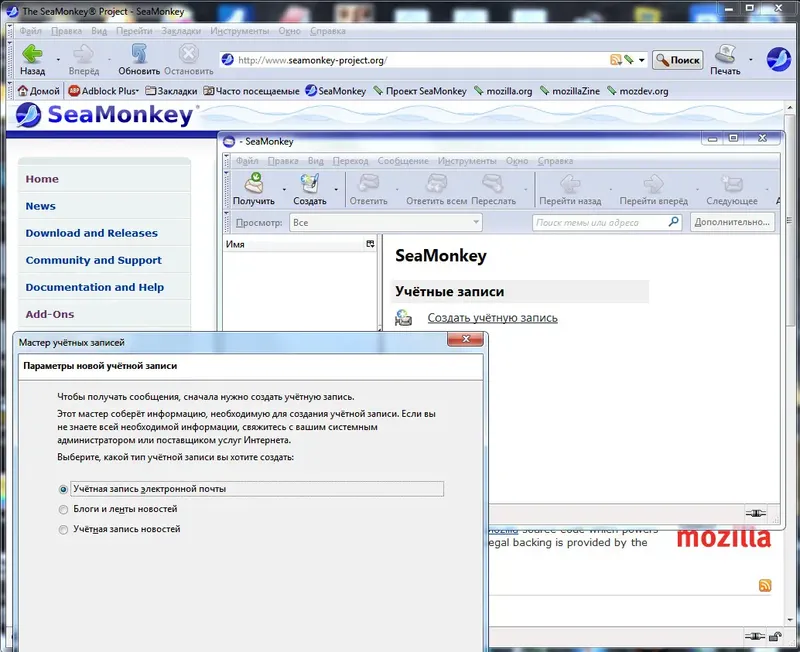Open dropdown arrow next to Печать

(751, 59)
